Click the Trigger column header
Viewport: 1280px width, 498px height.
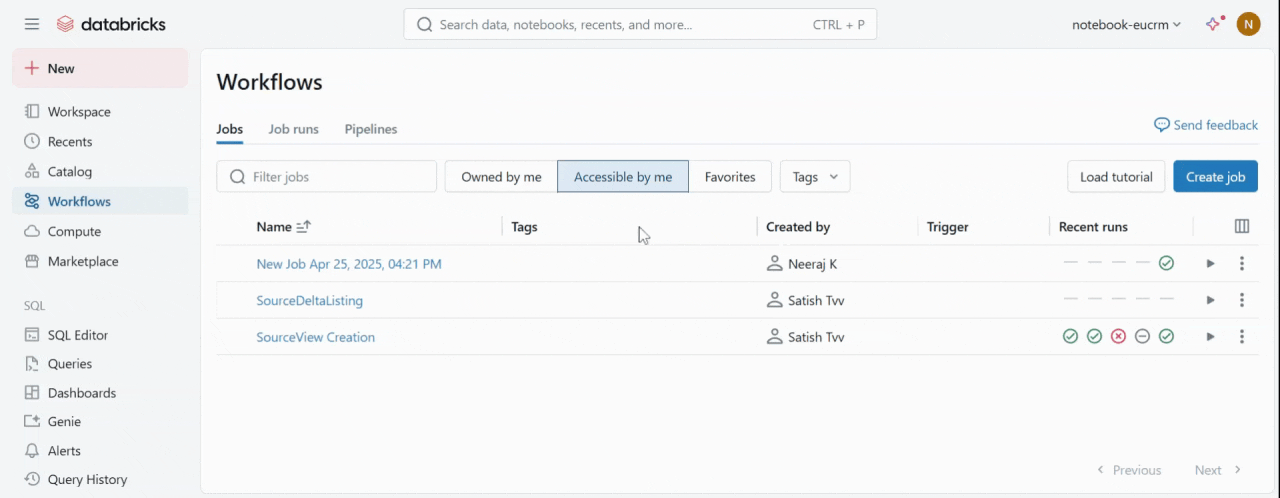click(948, 227)
